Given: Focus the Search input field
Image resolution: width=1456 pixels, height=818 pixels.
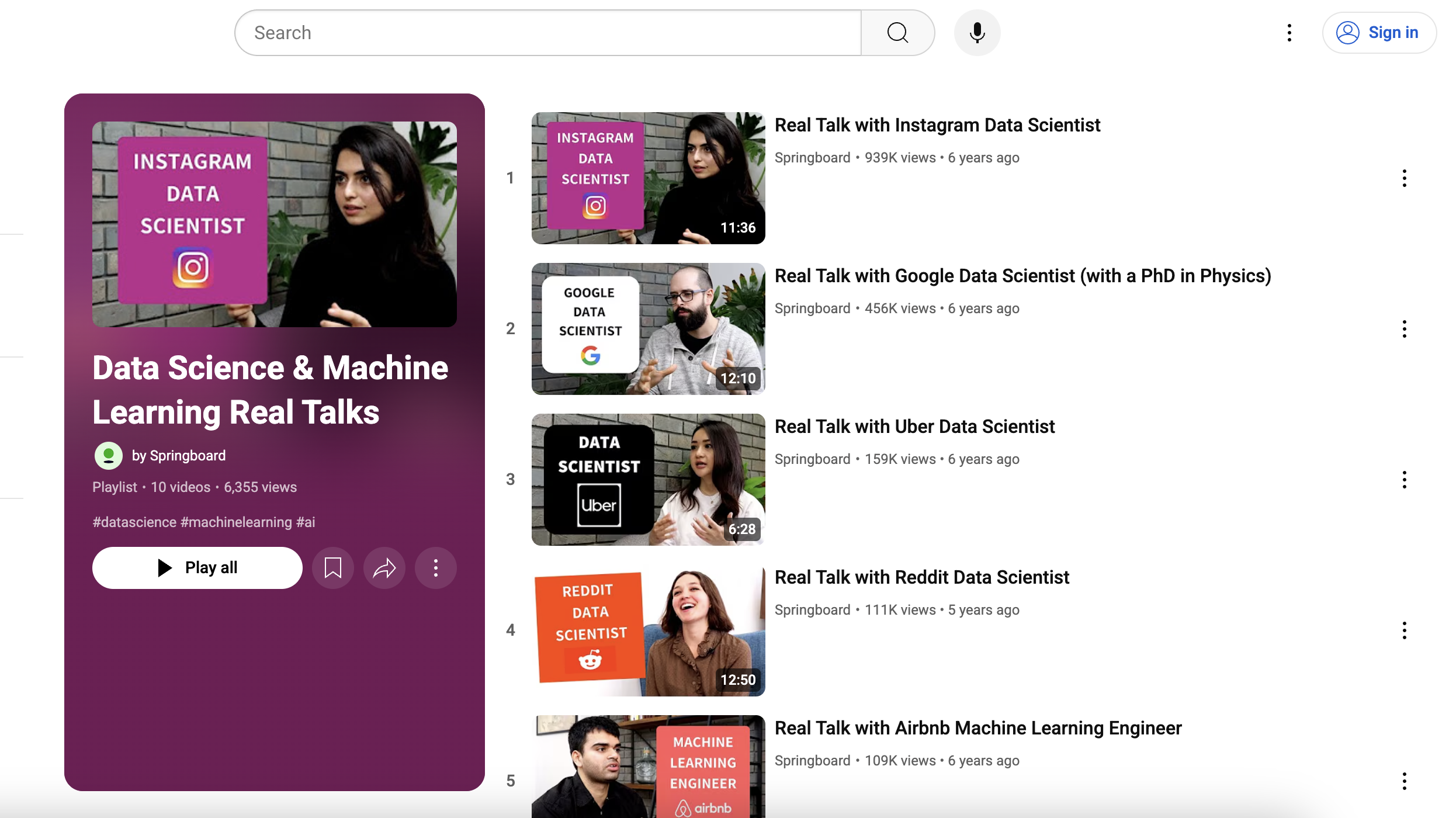Looking at the screenshot, I should click(x=548, y=33).
